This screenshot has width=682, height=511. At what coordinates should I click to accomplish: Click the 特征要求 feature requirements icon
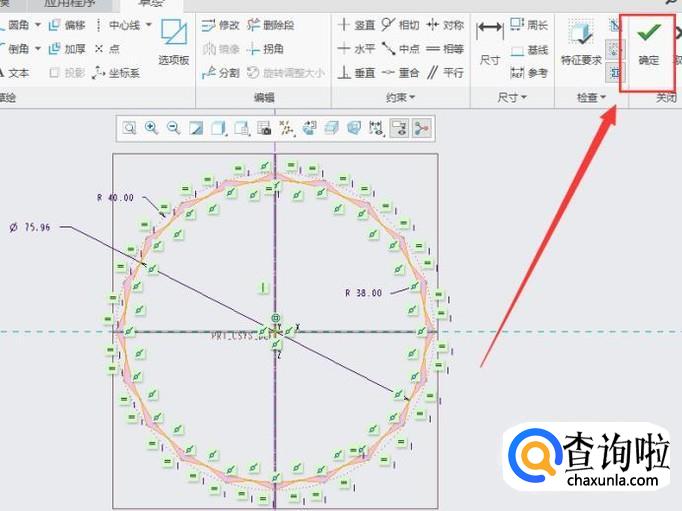pos(580,45)
